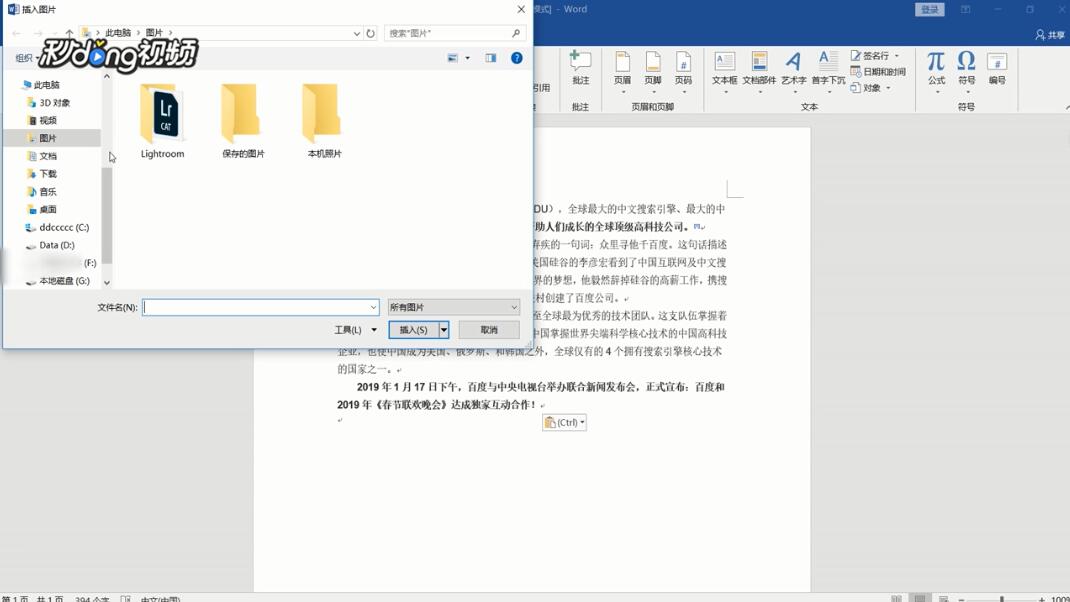Select 音乐 in navigation tree
This screenshot has height=602, width=1070.
pyautogui.click(x=48, y=191)
